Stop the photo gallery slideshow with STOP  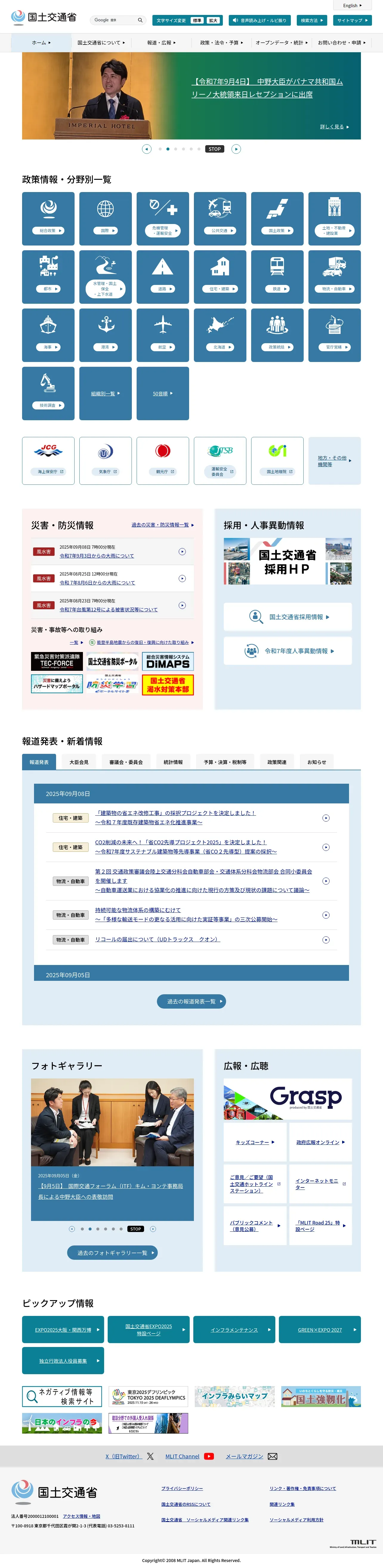[x=135, y=1229]
